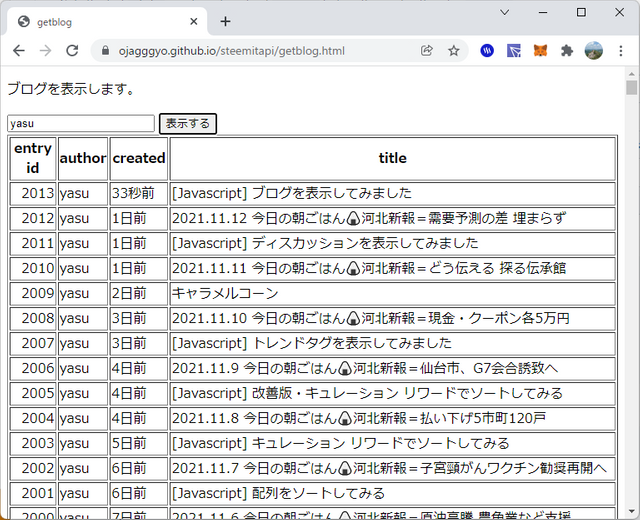Image resolution: width=640 pixels, height=520 pixels.
Task: Maximize the browser window
Action: click(x=581, y=12)
